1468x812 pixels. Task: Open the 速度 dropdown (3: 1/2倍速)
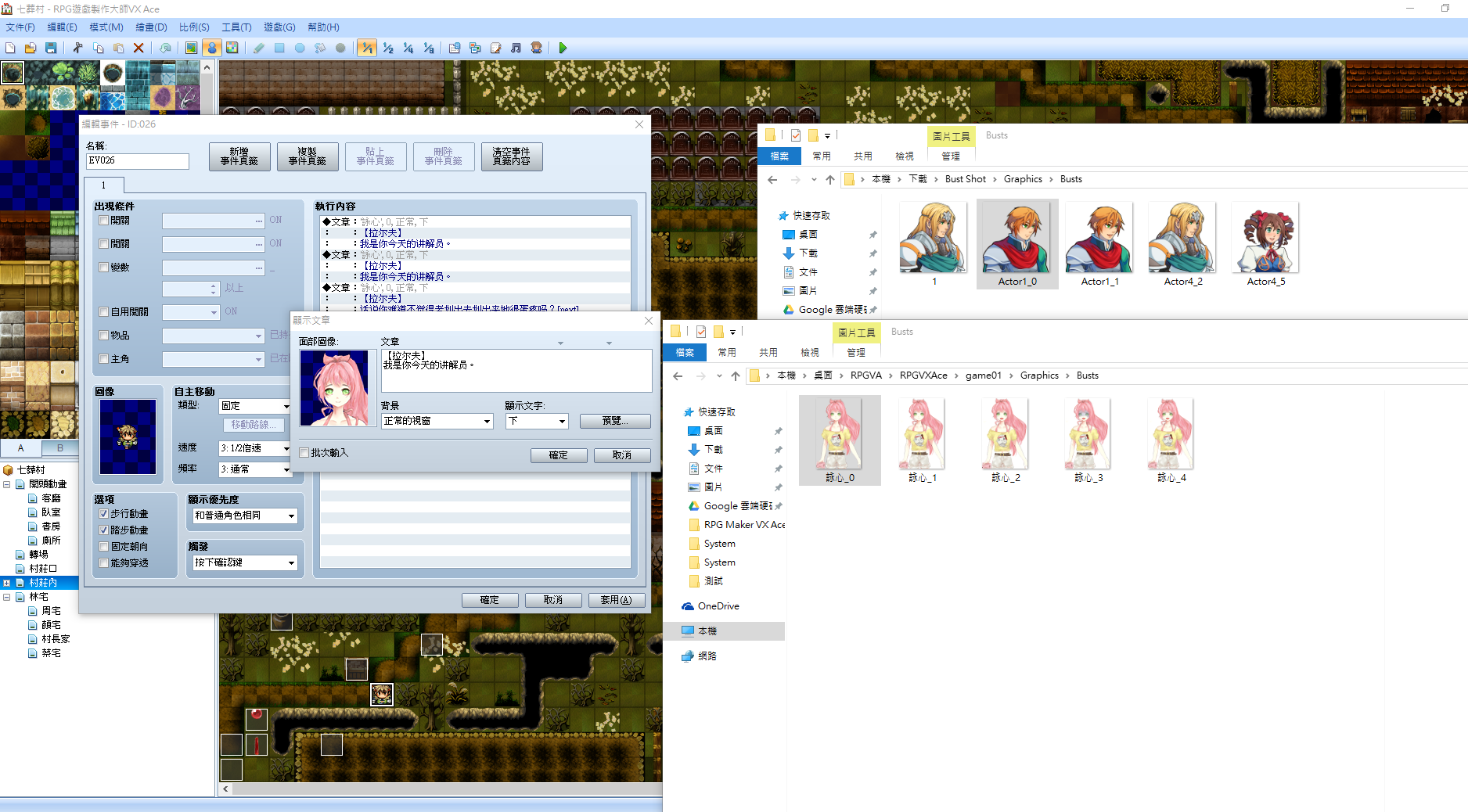(x=254, y=448)
